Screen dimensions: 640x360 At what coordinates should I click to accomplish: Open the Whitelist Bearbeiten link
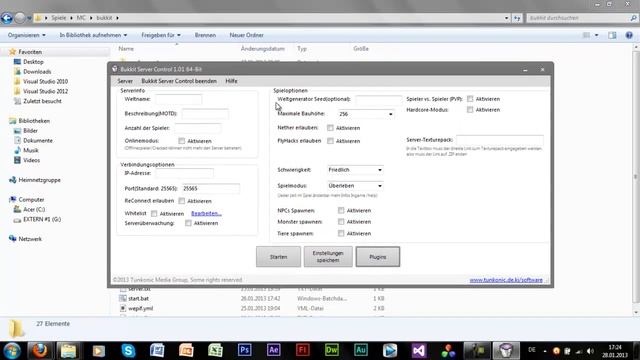[206, 213]
